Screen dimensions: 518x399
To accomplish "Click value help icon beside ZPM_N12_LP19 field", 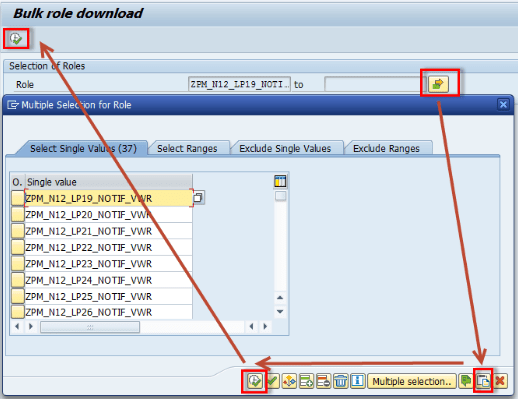I will 199,198.
